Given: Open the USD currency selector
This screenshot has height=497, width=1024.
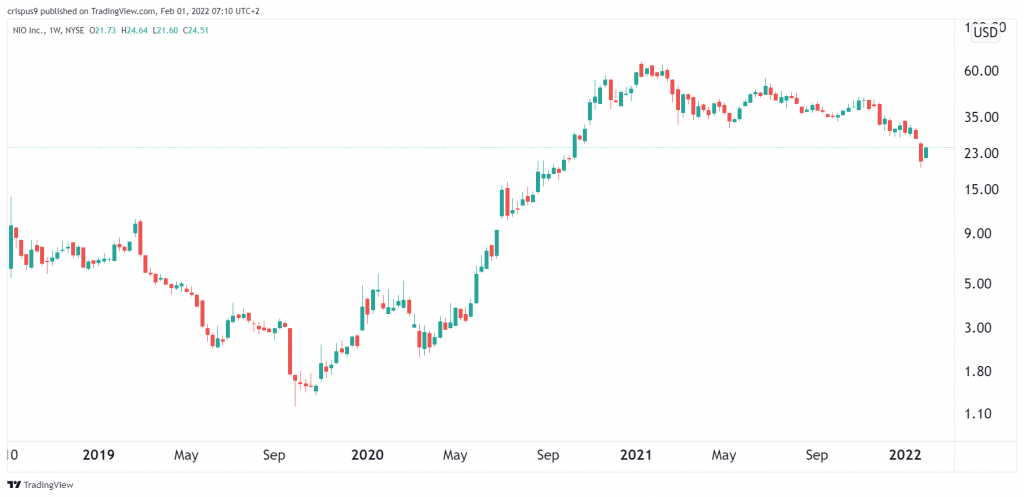Looking at the screenshot, I should pos(985,31).
